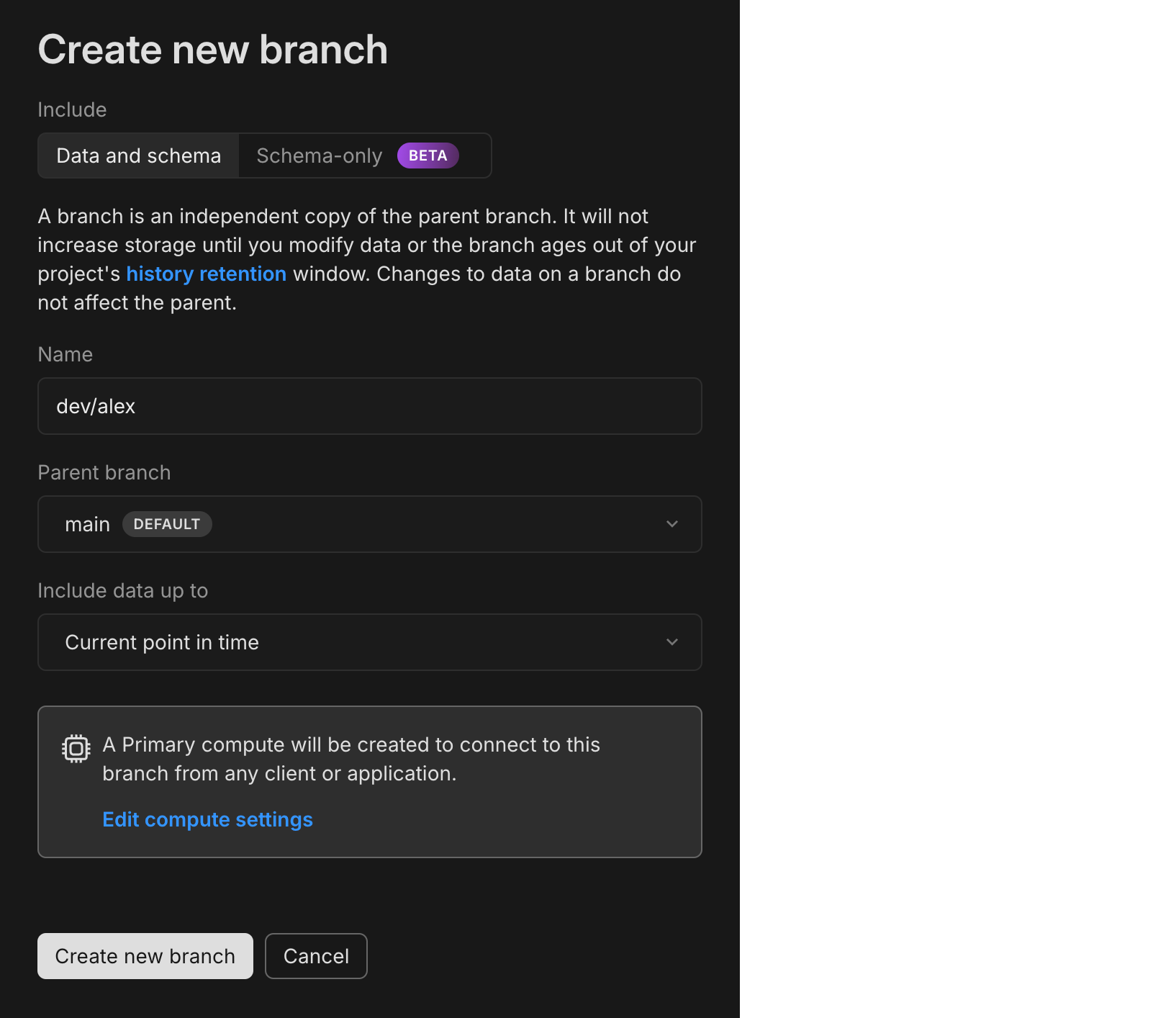
Task: Click the DEFAULT badge beside main
Action: pos(167,524)
